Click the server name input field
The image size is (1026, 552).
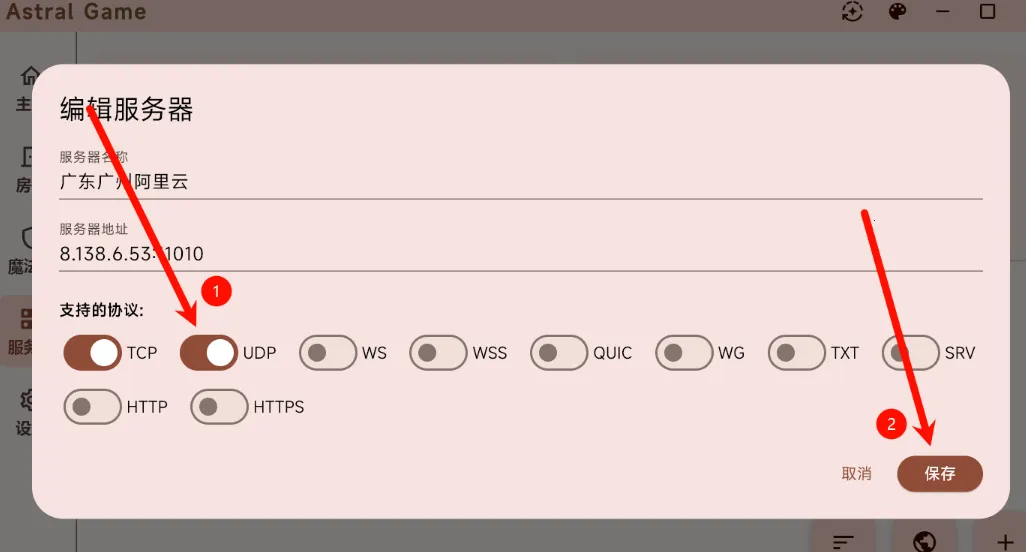520,182
